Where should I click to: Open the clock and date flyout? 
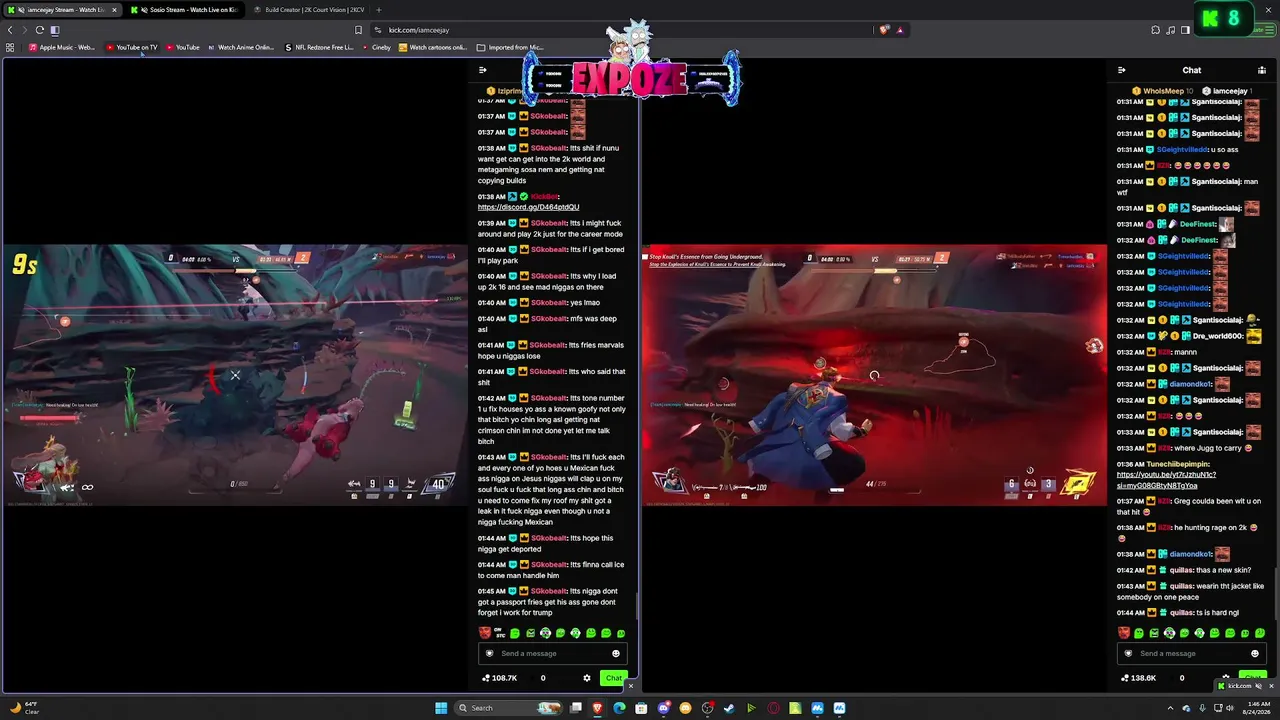(x=1257, y=708)
